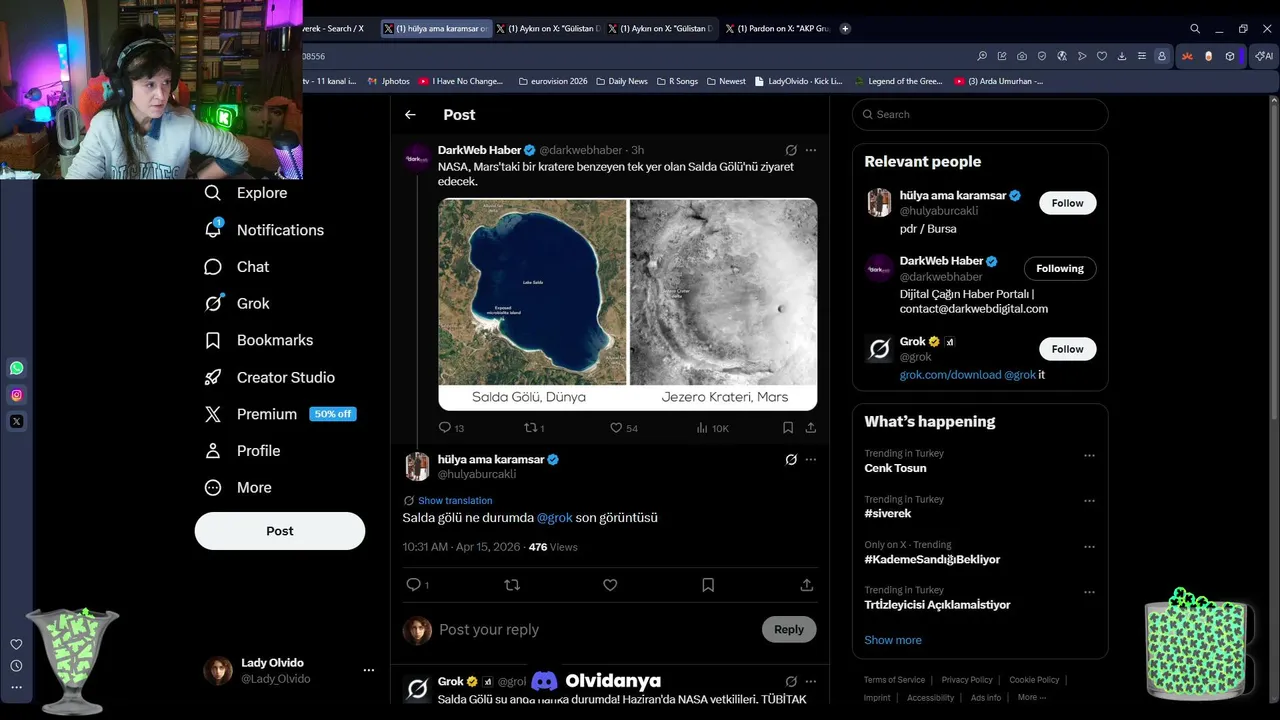Image resolution: width=1280 pixels, height=720 pixels.
Task: Open browser downloads icon in toolbar
Action: (1121, 56)
